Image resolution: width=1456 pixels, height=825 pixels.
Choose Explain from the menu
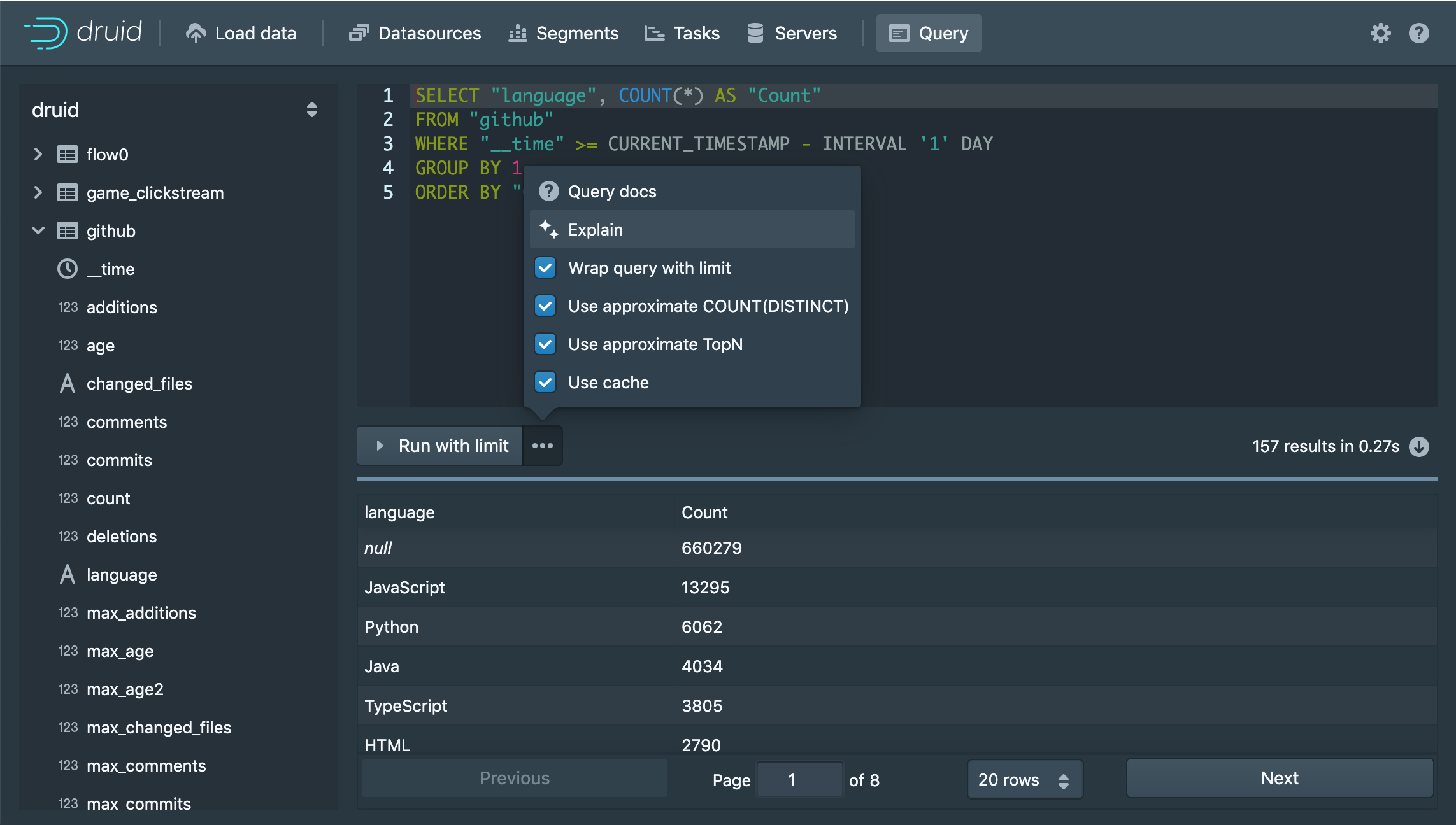click(x=692, y=229)
